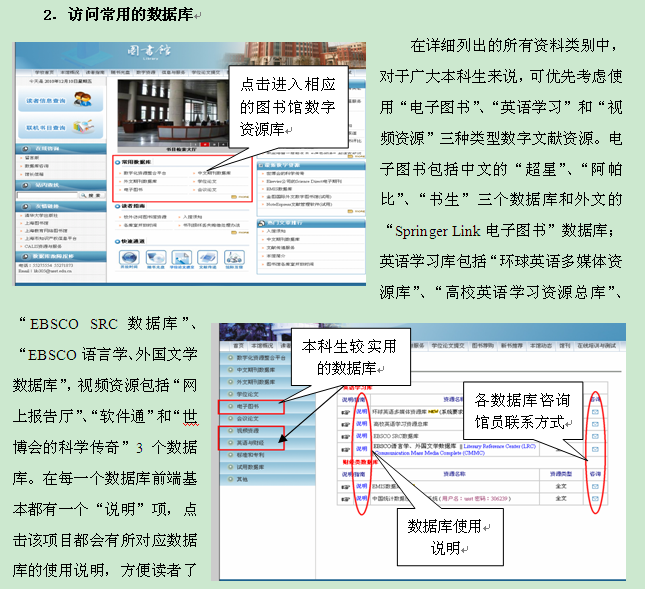The image size is (645, 589).
Task: Open 本馆概况 in the top library nav
Action: (x=69, y=72)
